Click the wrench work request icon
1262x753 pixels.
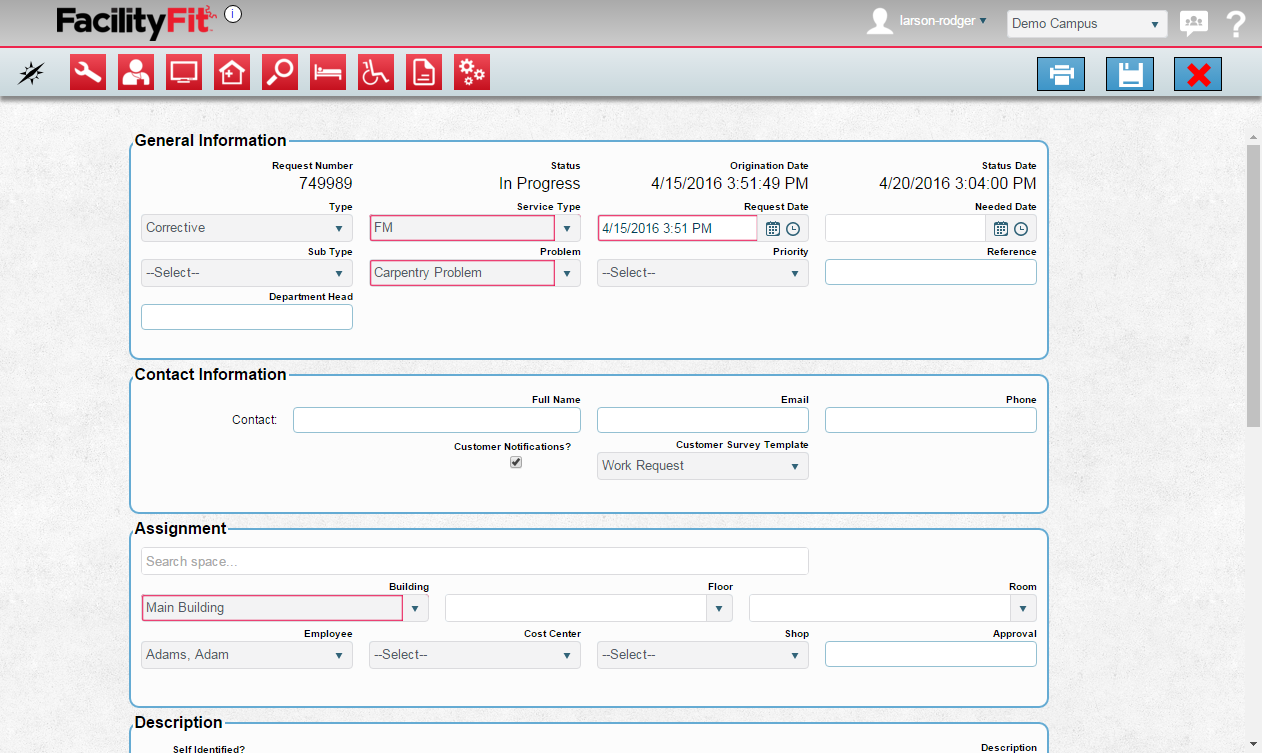(x=88, y=72)
